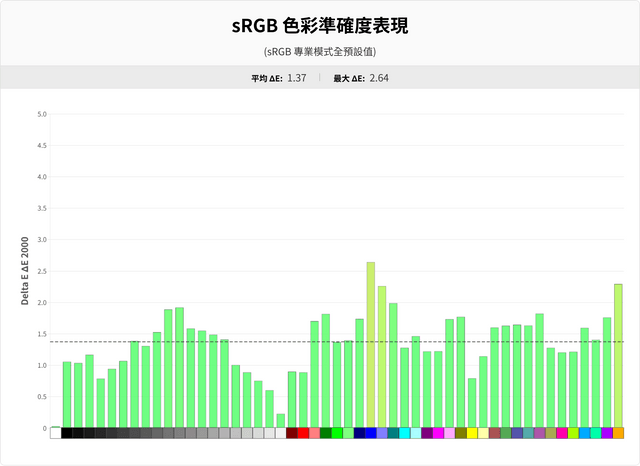Click the chart title 'sRGB 色彩準確度表現'
Screen dimensions: 640x466
click(x=320, y=25)
